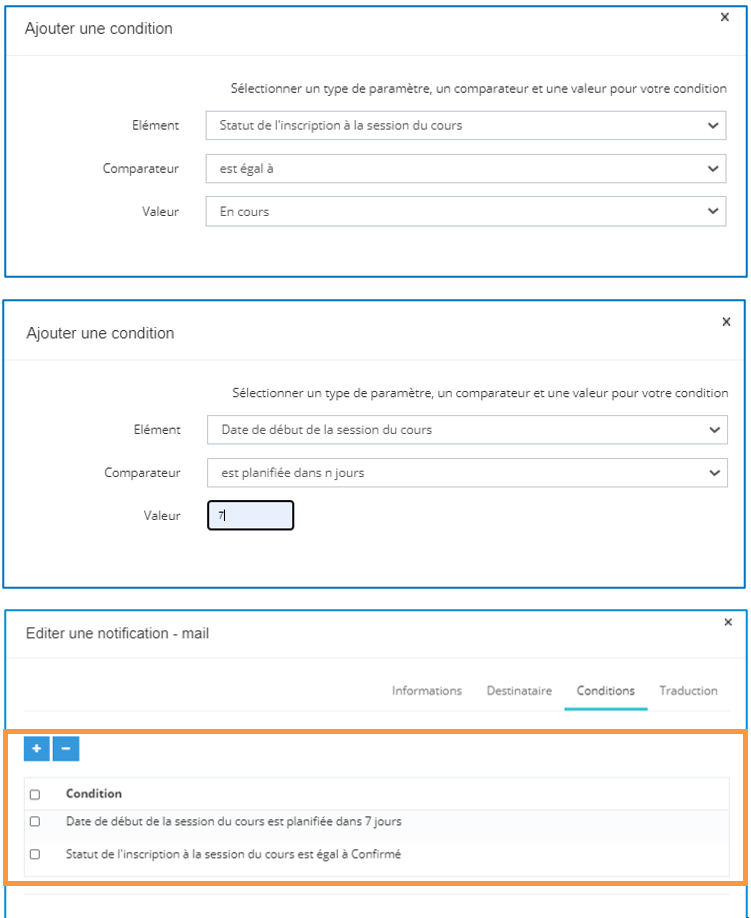
Task: Open the Destinataire tab
Action: pyautogui.click(x=519, y=691)
